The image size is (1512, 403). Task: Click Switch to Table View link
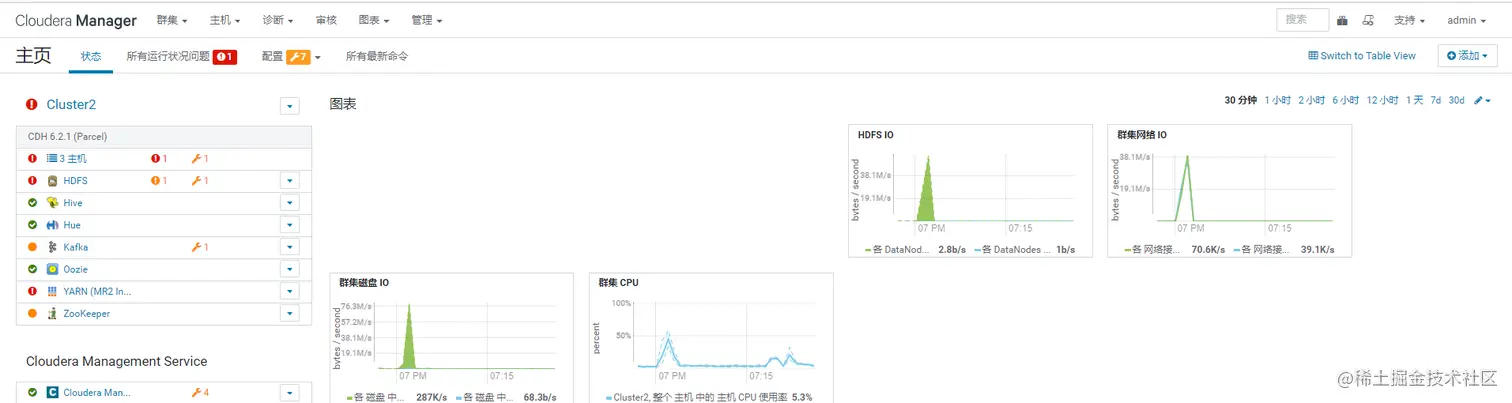click(x=1362, y=56)
